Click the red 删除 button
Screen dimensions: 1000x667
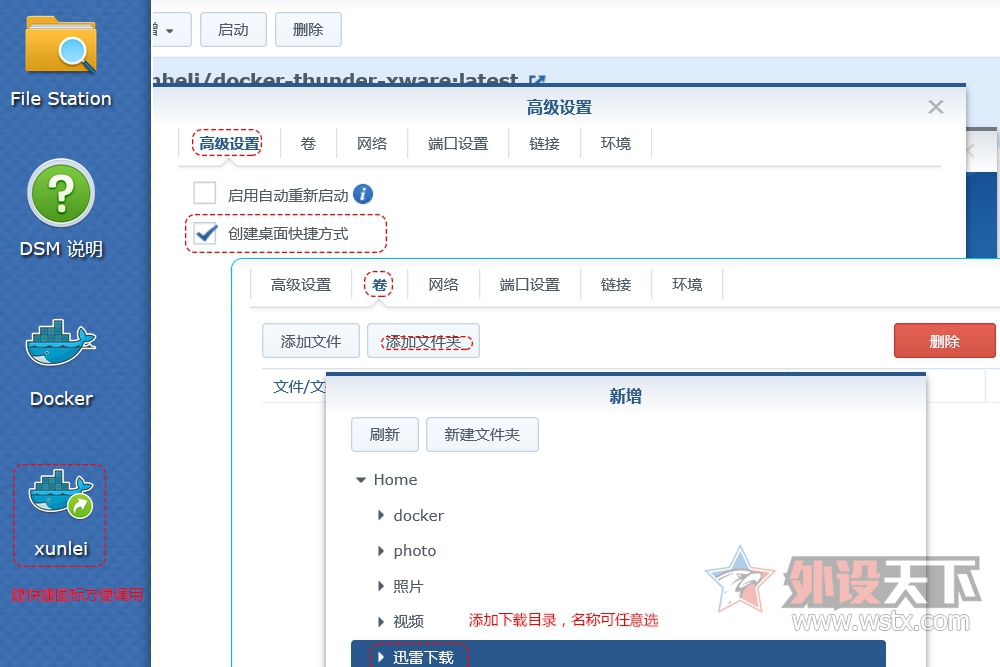point(945,341)
